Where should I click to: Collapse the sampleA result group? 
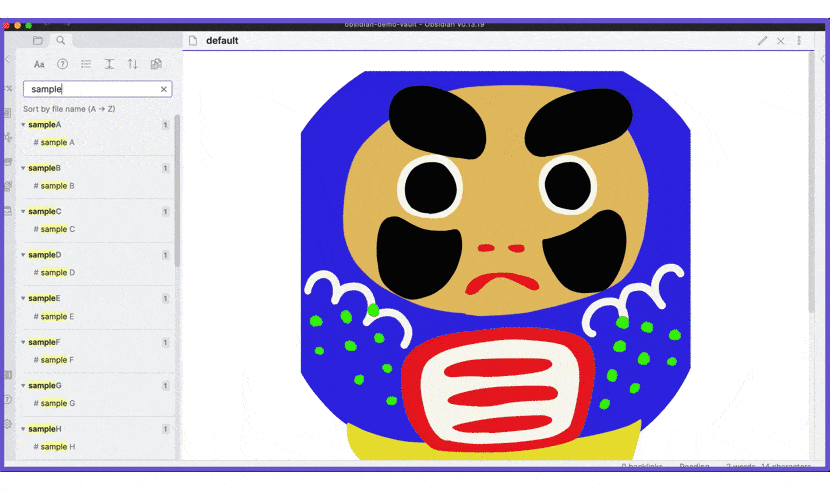point(23,124)
